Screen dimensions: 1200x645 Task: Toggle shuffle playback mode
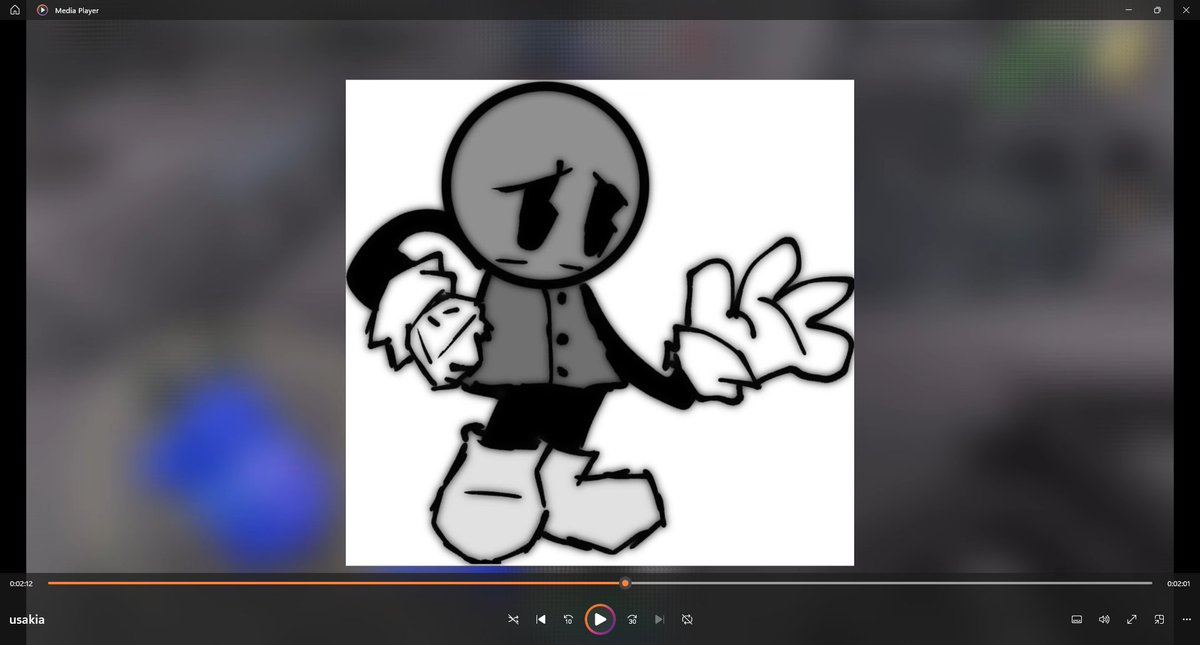(x=513, y=619)
